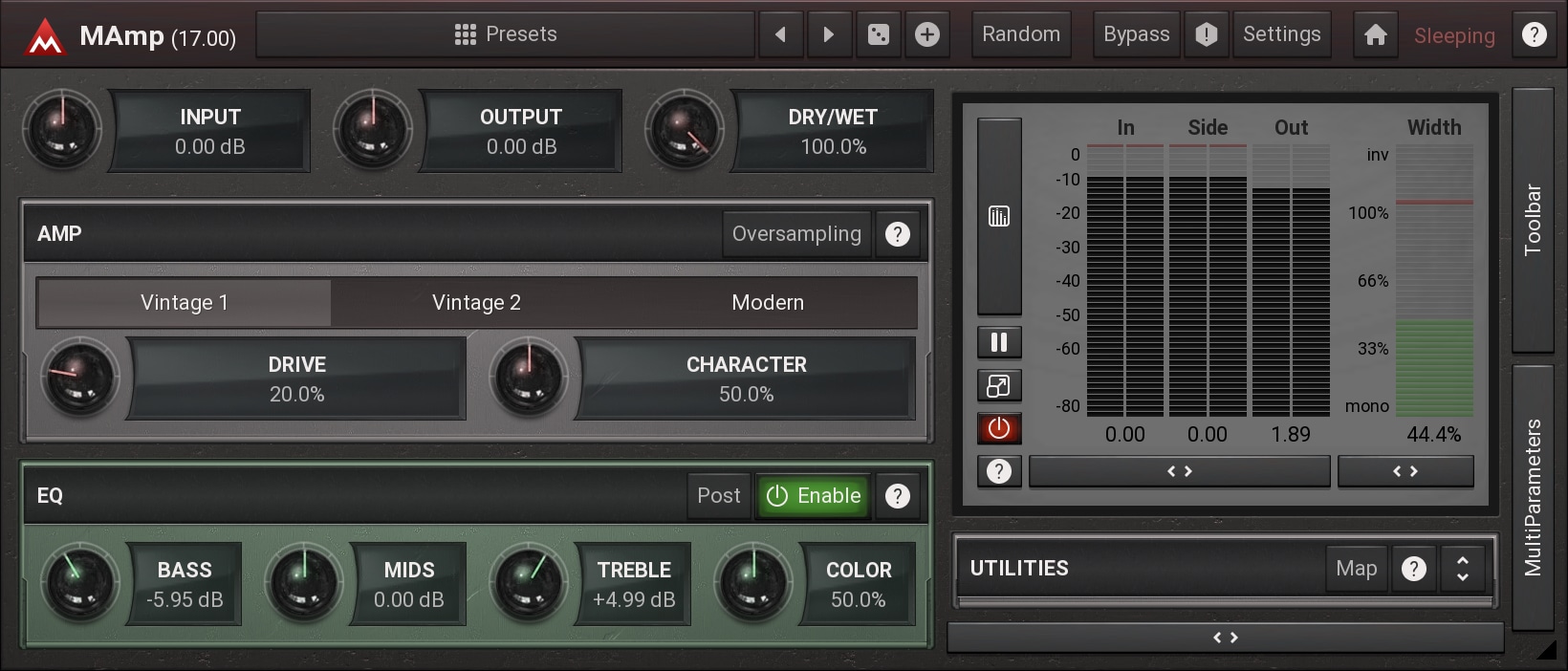This screenshot has height=671, width=1568.
Task: Toggle the Bypass button
Action: [1136, 34]
